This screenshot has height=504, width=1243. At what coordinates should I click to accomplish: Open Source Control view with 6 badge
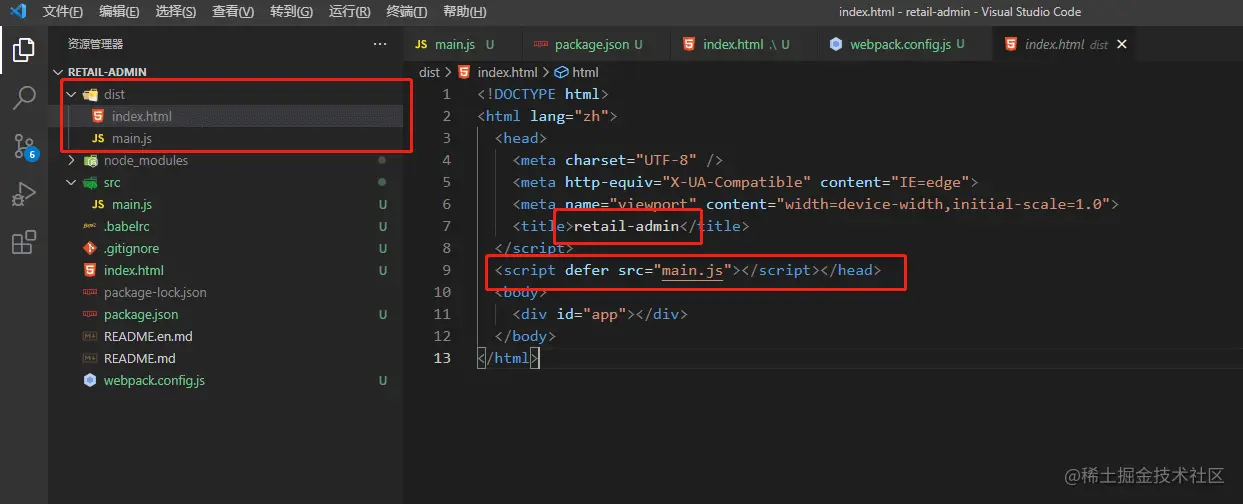point(24,146)
